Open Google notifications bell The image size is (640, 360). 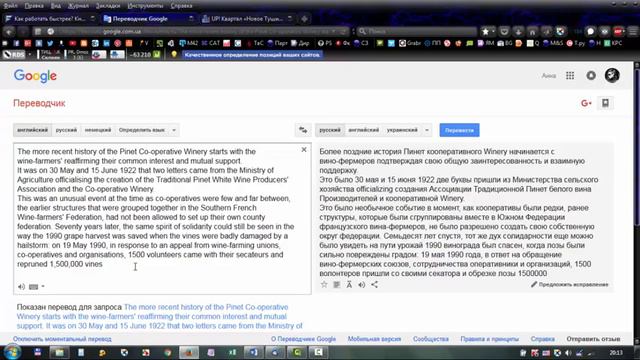pos(591,76)
